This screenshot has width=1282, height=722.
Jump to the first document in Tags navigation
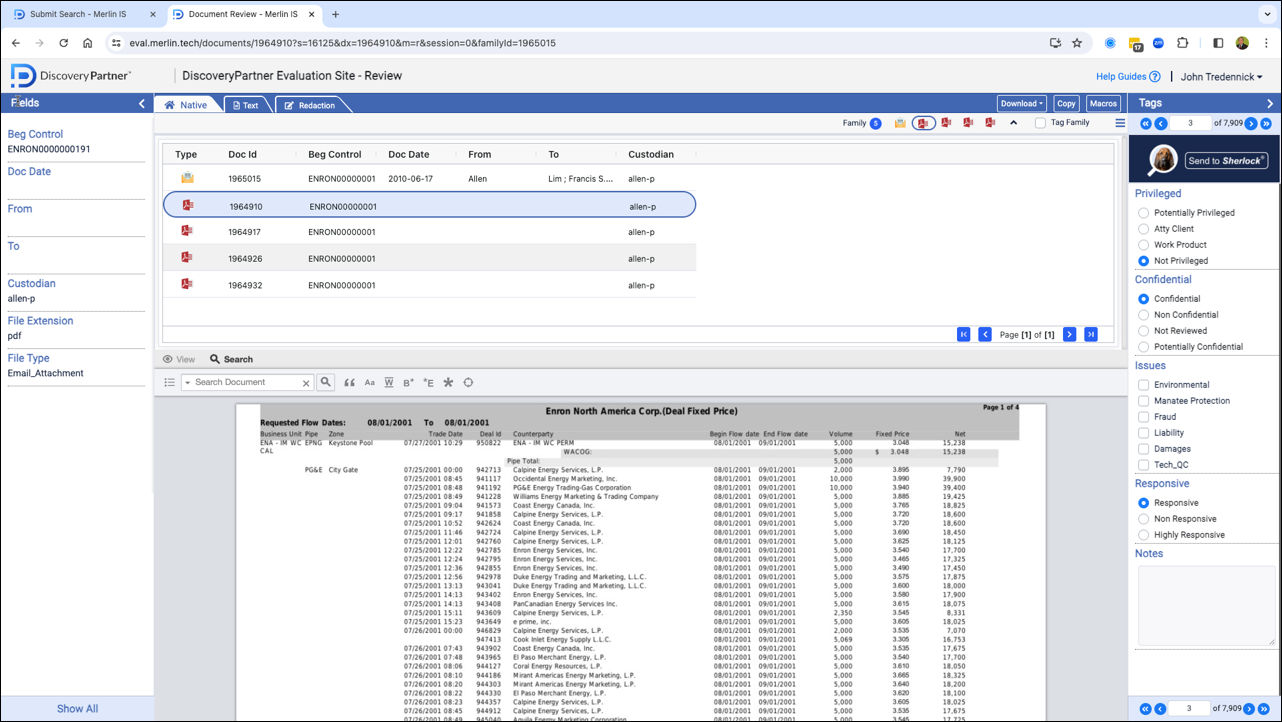tap(1146, 123)
